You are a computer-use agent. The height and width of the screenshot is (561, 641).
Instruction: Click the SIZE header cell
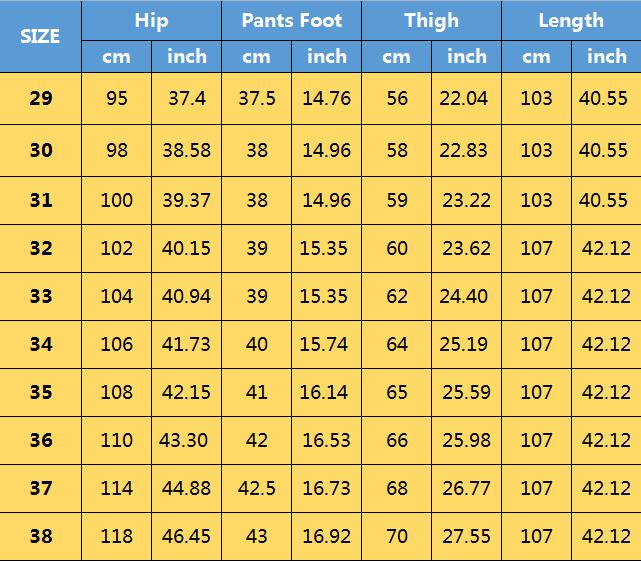tap(40, 36)
